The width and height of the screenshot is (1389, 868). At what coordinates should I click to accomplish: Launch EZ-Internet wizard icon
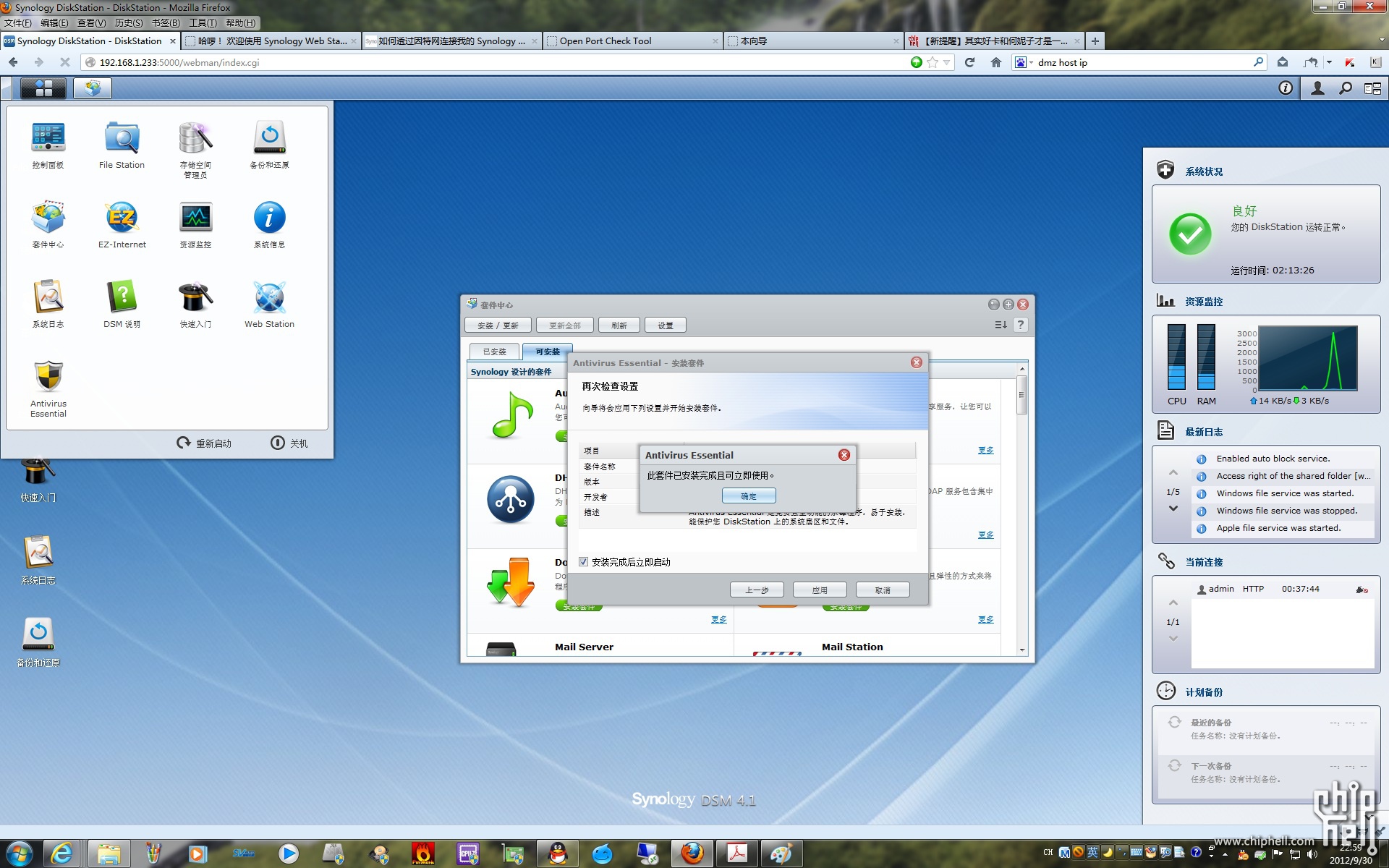click(122, 224)
